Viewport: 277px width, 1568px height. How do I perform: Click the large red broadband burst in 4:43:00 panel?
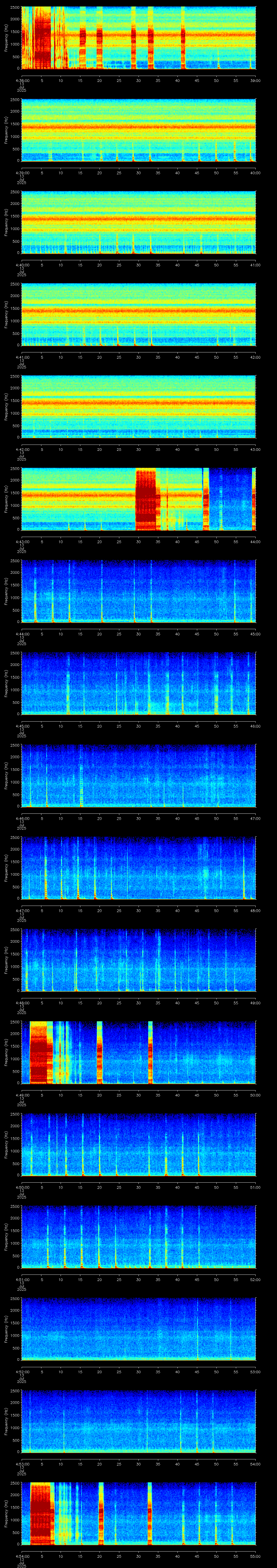point(146,499)
